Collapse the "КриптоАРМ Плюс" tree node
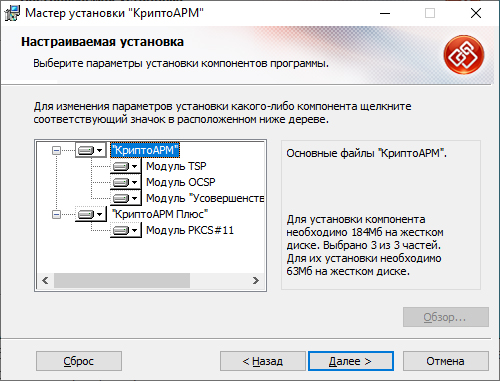Screen dimensions: 500x381 coord(56,214)
